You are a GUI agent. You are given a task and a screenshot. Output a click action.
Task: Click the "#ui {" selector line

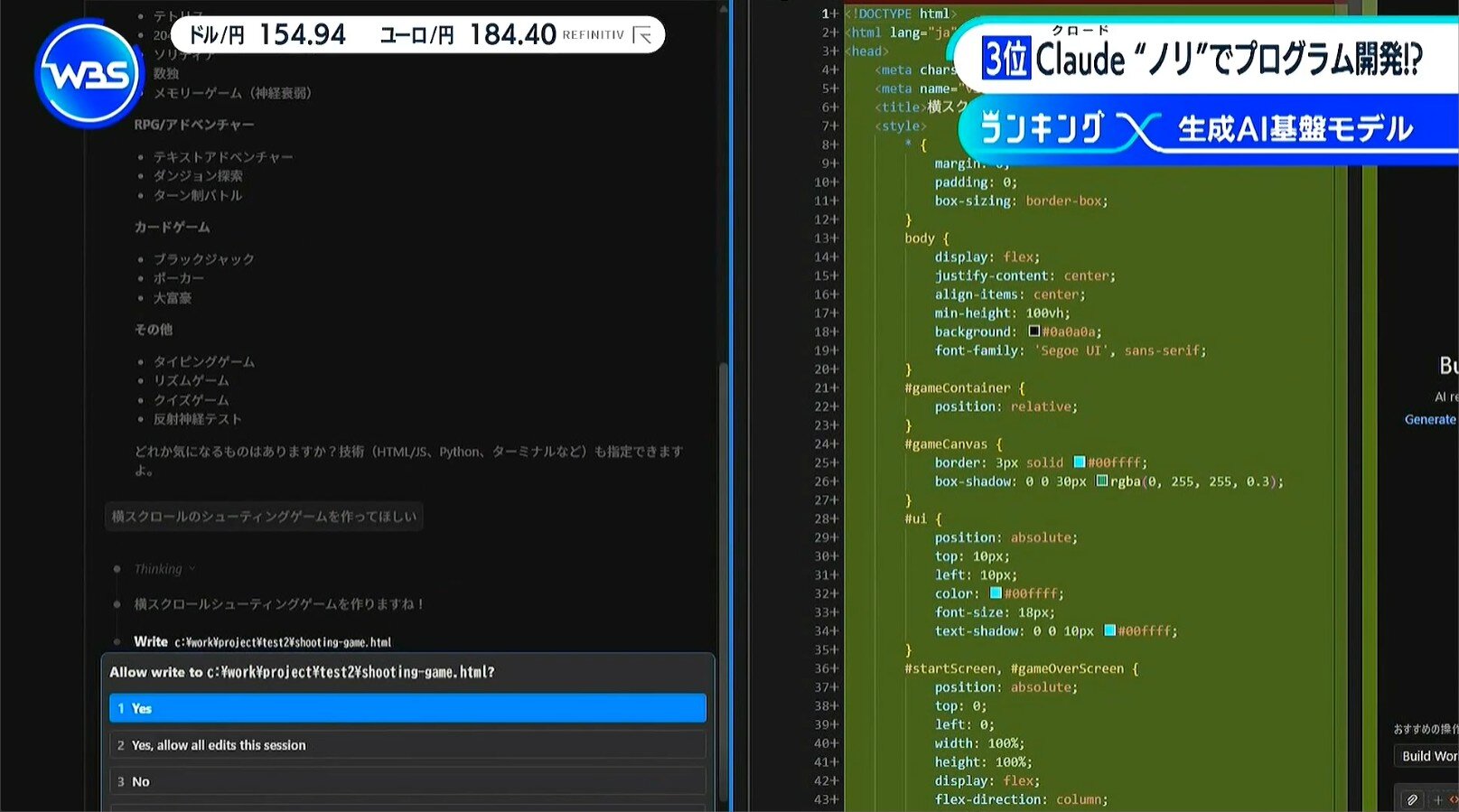point(923,519)
